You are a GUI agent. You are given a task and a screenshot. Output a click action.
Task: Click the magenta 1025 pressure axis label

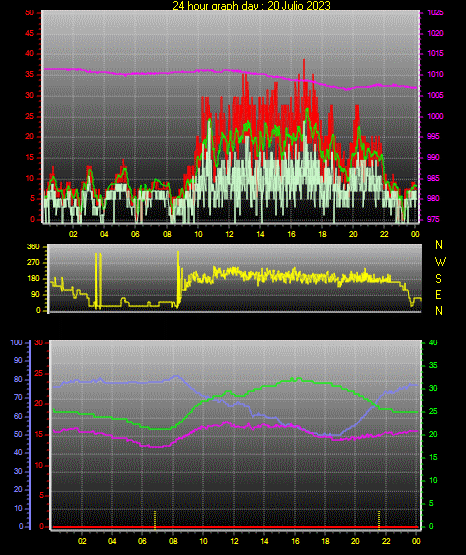pyautogui.click(x=435, y=13)
